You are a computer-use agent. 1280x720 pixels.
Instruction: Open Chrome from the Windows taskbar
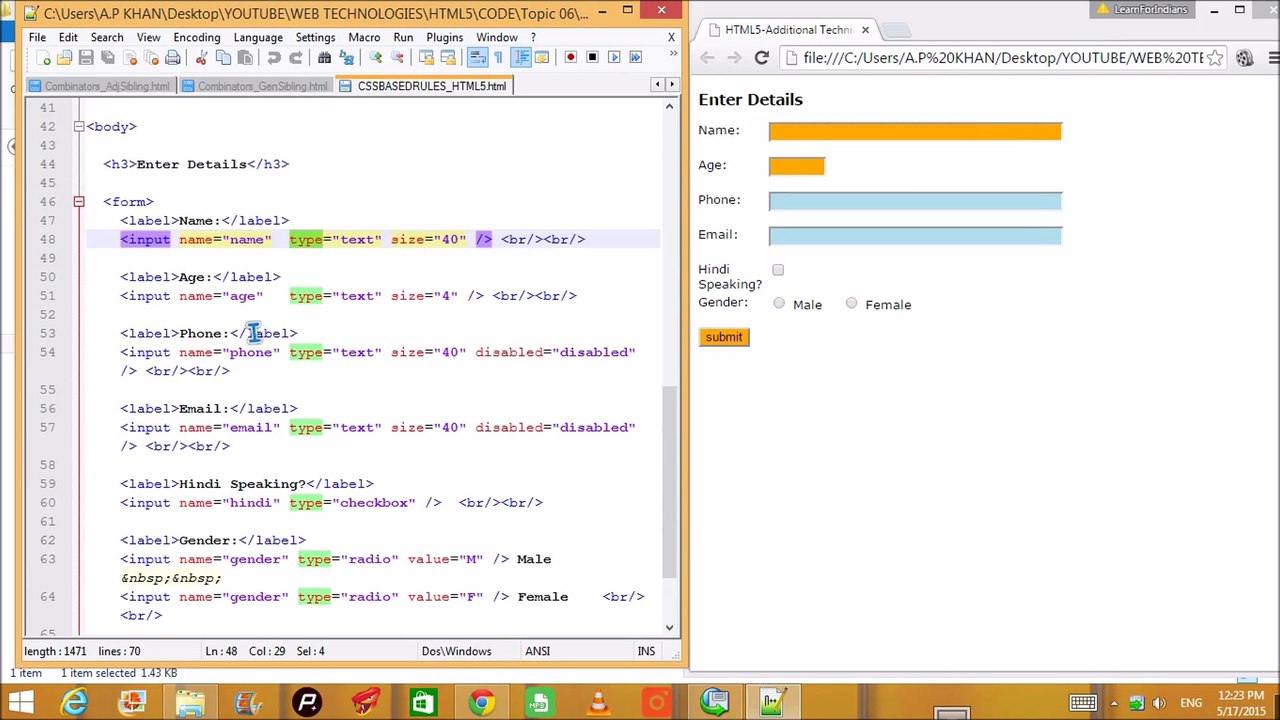point(481,702)
